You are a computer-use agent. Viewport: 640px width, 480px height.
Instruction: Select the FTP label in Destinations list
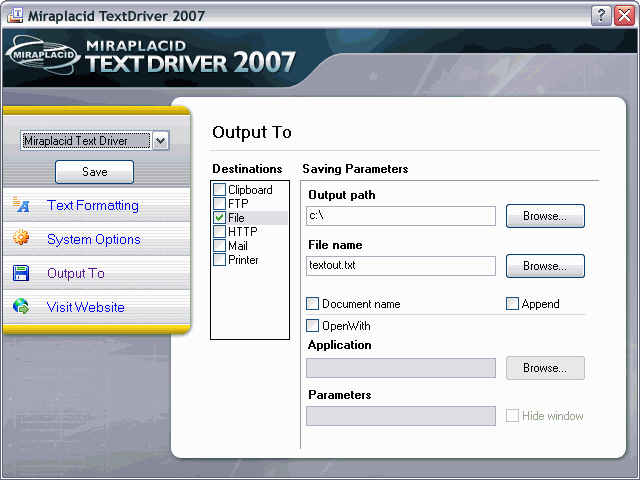[x=238, y=203]
